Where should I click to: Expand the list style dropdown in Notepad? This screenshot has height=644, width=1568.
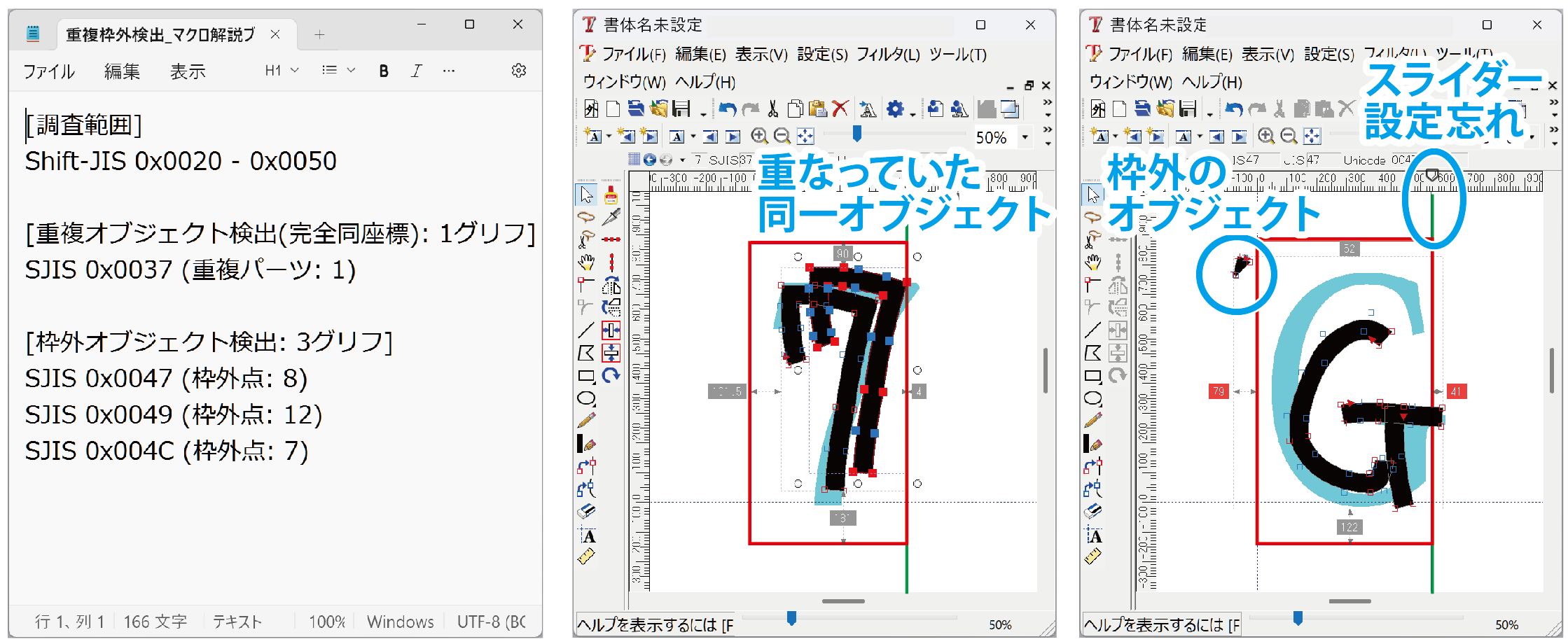pos(338,71)
